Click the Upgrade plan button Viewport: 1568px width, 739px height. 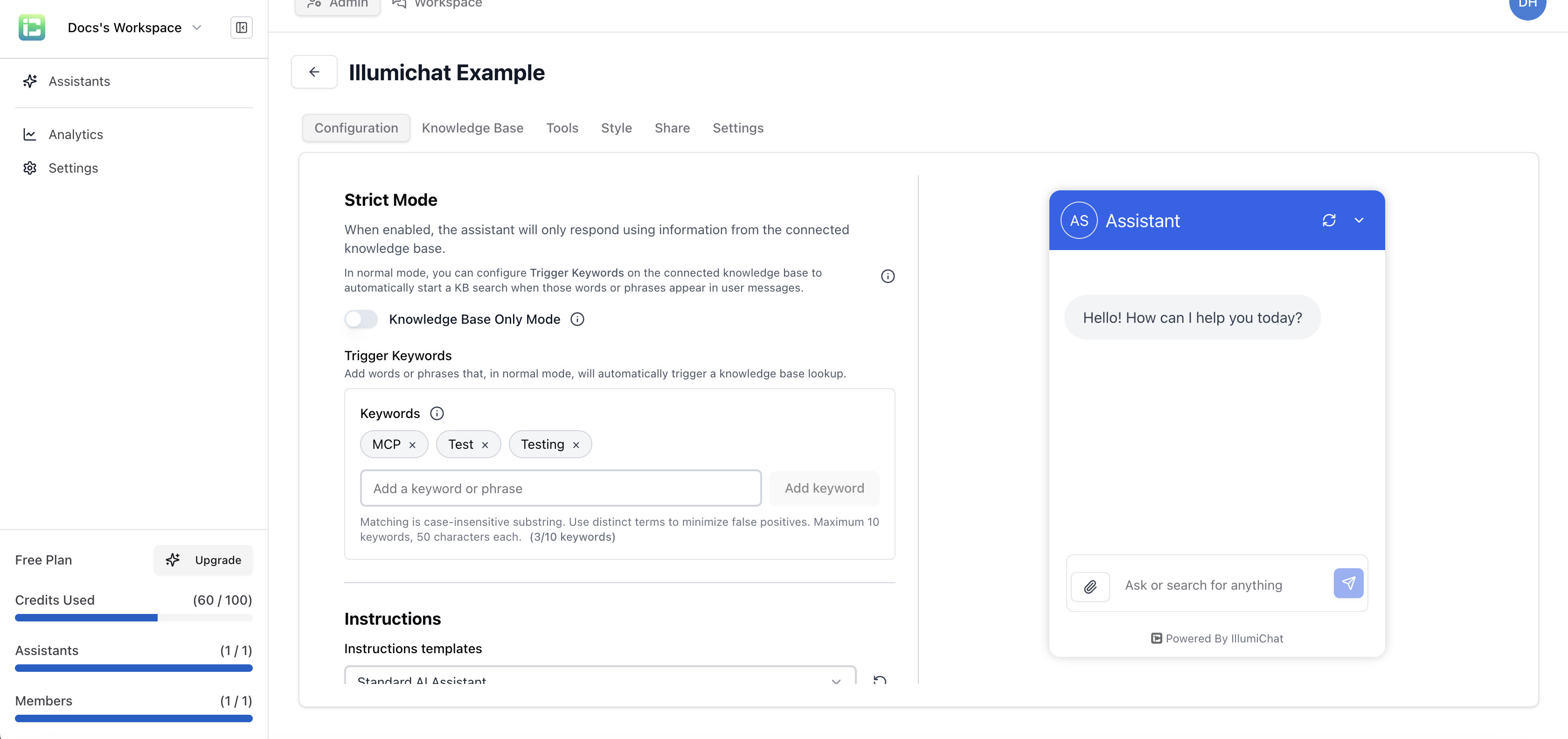pos(203,560)
